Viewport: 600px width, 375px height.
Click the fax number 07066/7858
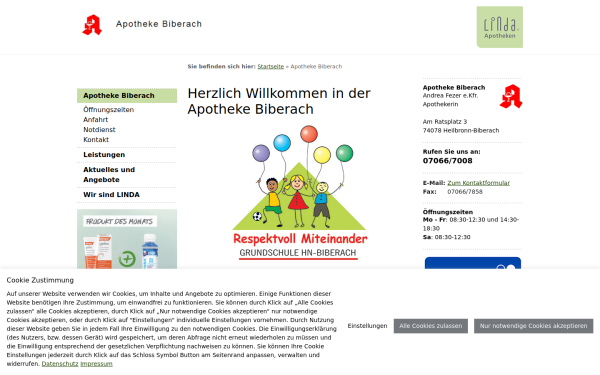(465, 192)
